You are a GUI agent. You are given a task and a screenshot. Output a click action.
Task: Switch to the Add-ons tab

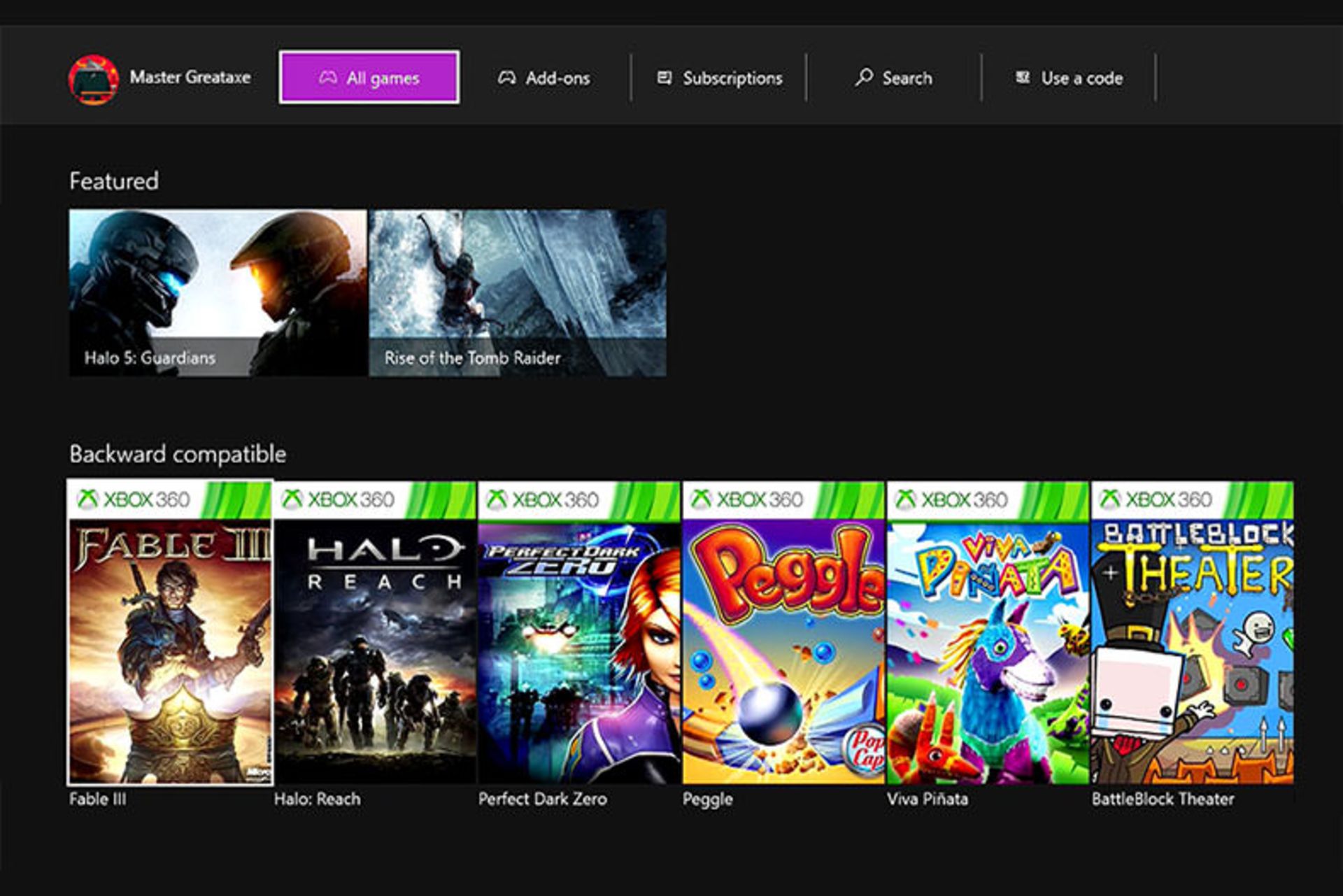tap(544, 78)
